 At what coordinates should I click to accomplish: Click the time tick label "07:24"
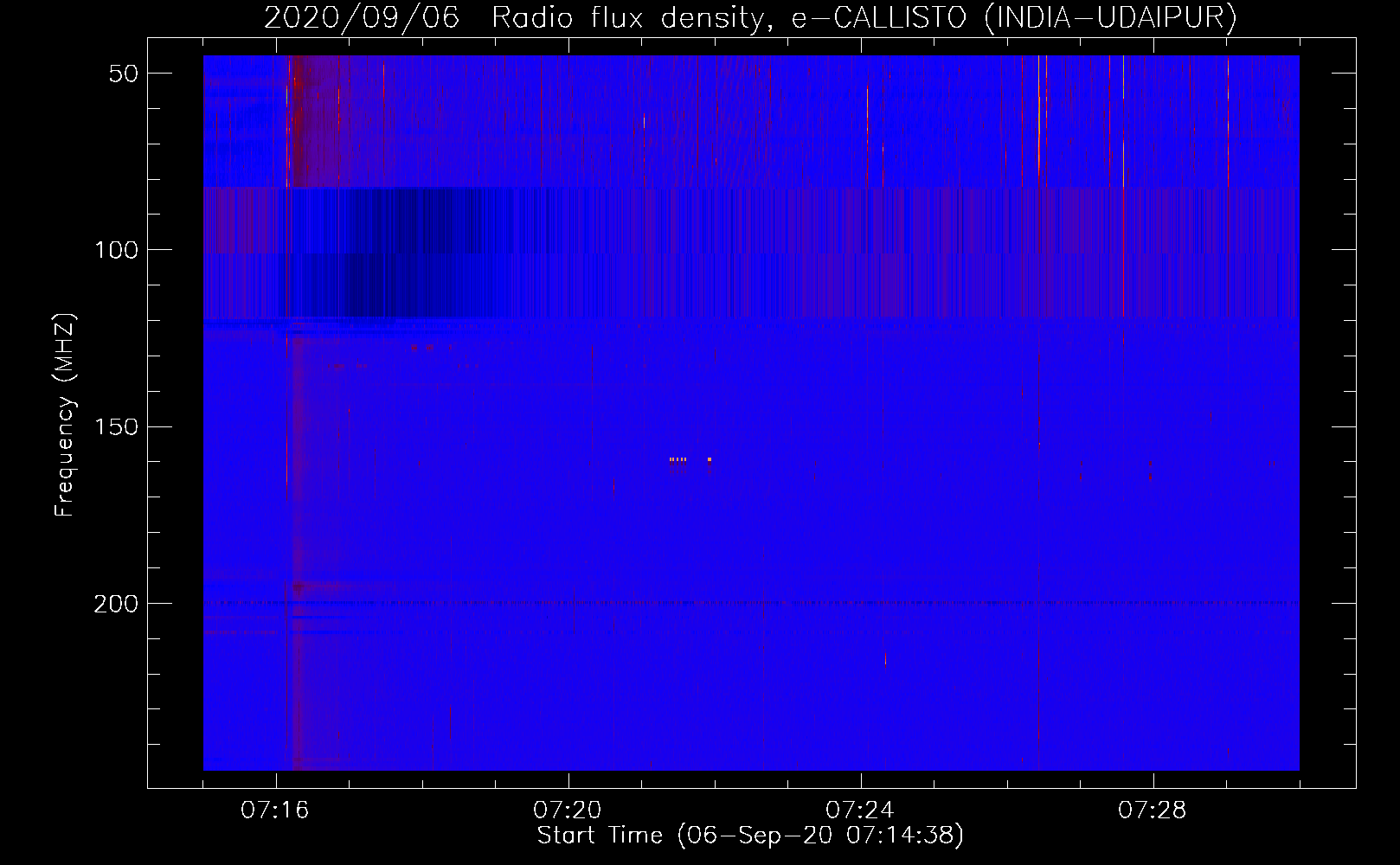click(860, 811)
